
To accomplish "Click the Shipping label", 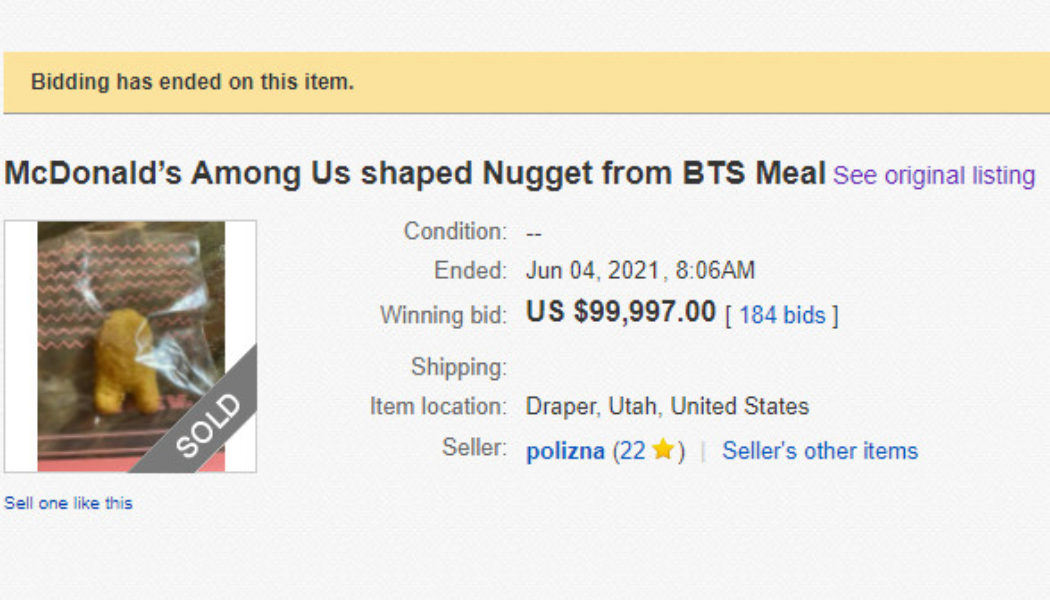I will point(459,367).
